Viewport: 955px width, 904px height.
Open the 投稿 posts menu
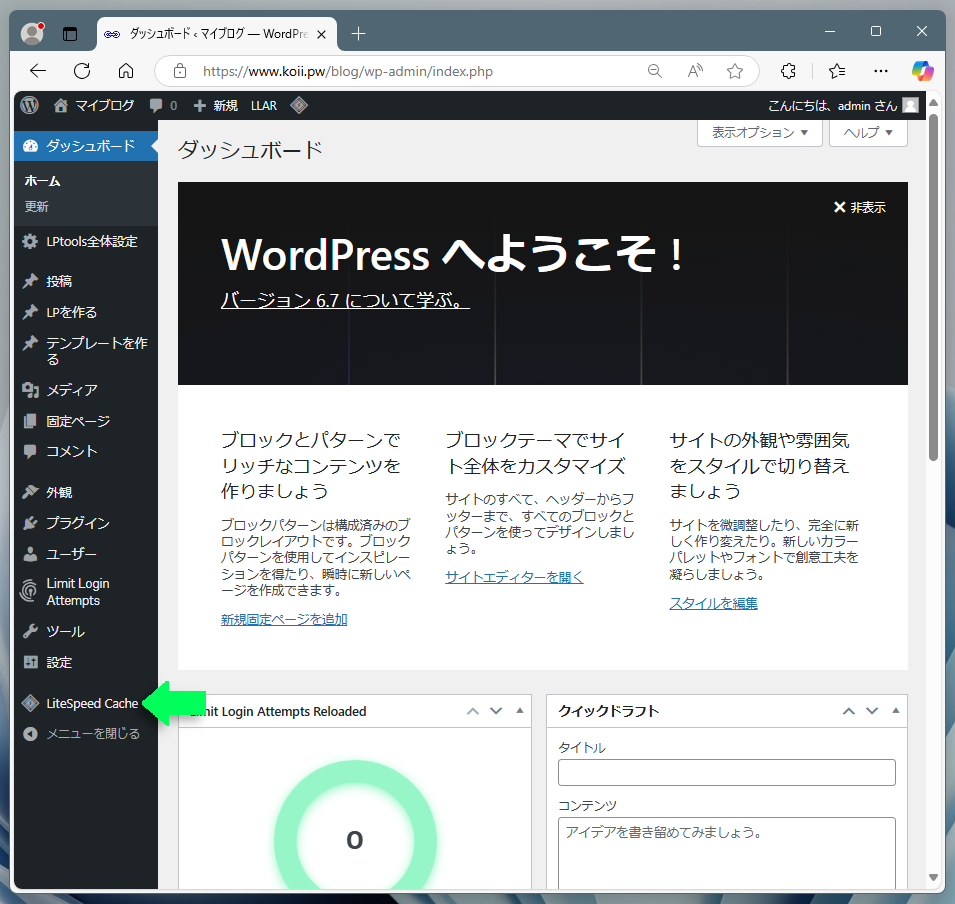[86, 281]
